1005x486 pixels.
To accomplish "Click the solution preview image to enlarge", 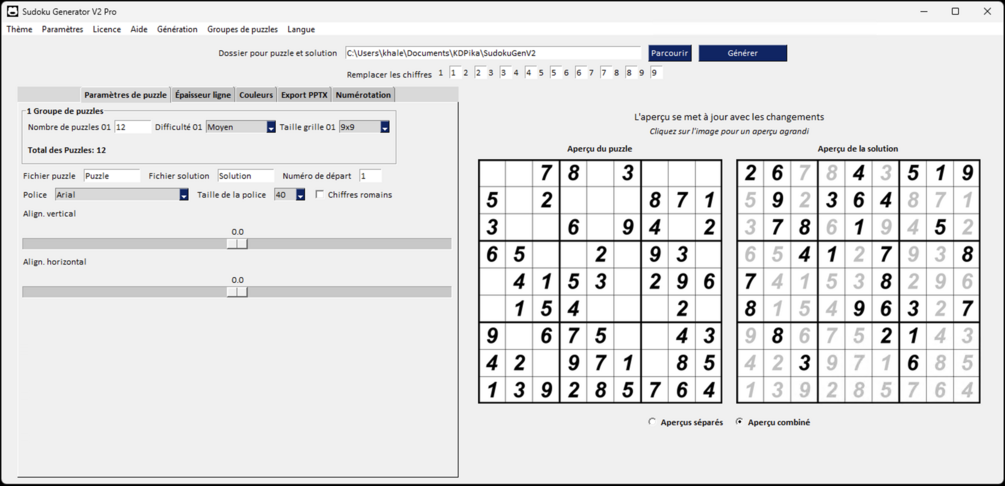I will coord(858,281).
